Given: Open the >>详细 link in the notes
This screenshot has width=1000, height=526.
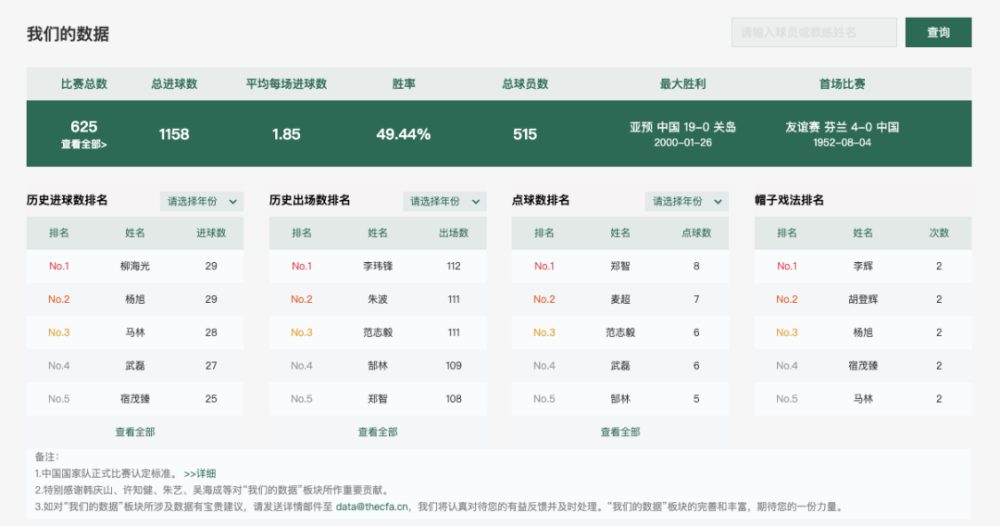Looking at the screenshot, I should coord(200,474).
